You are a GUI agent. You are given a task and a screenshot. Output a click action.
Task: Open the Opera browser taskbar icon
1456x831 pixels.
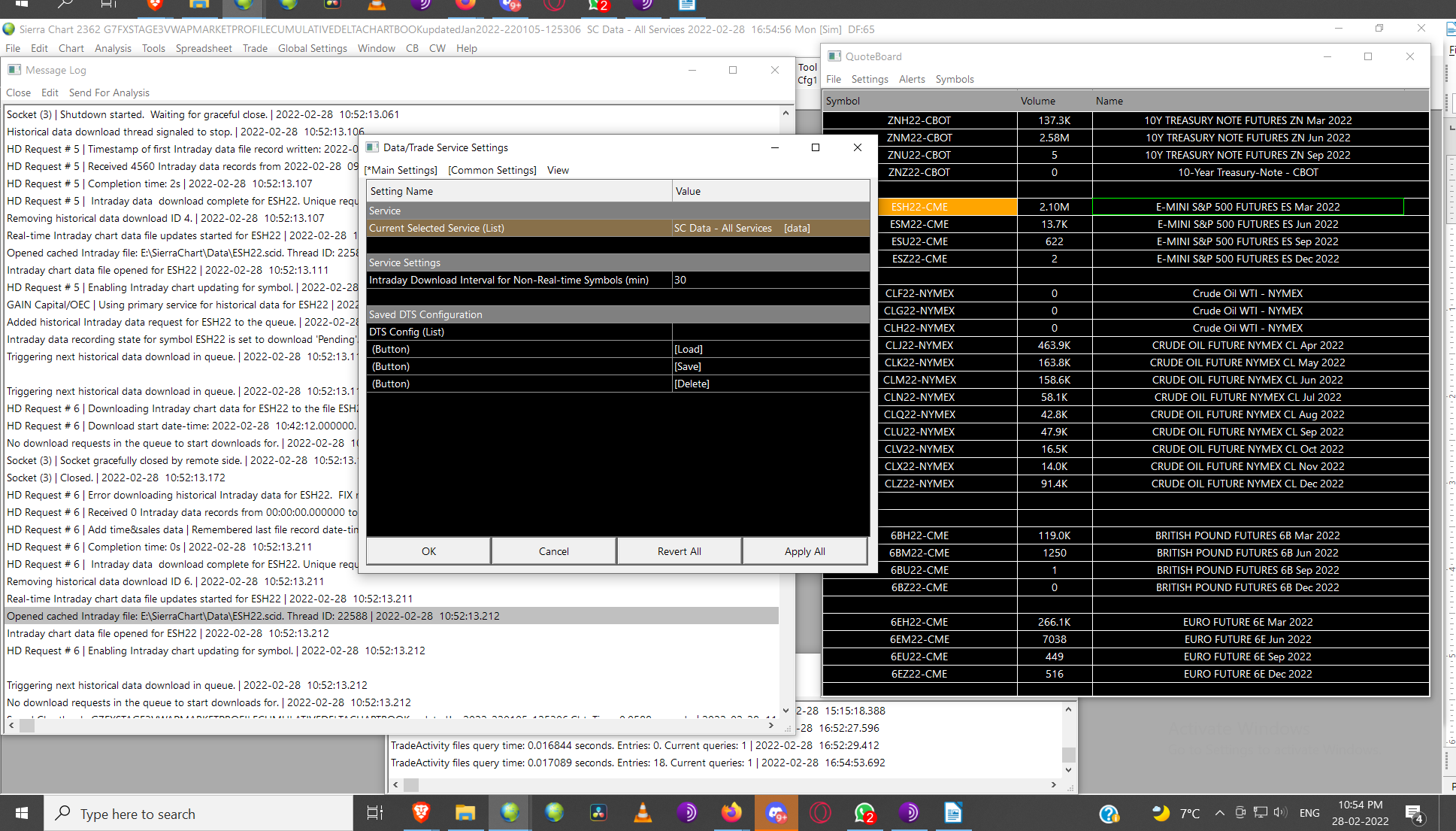820,813
